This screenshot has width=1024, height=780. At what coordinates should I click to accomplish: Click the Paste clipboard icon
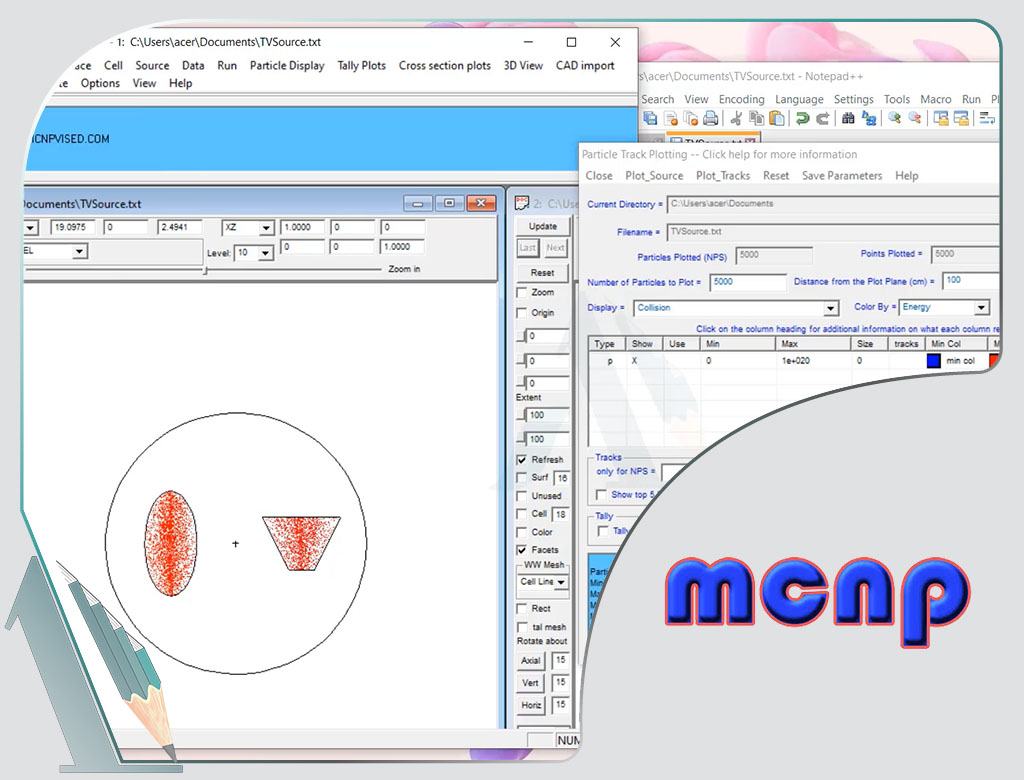click(777, 118)
